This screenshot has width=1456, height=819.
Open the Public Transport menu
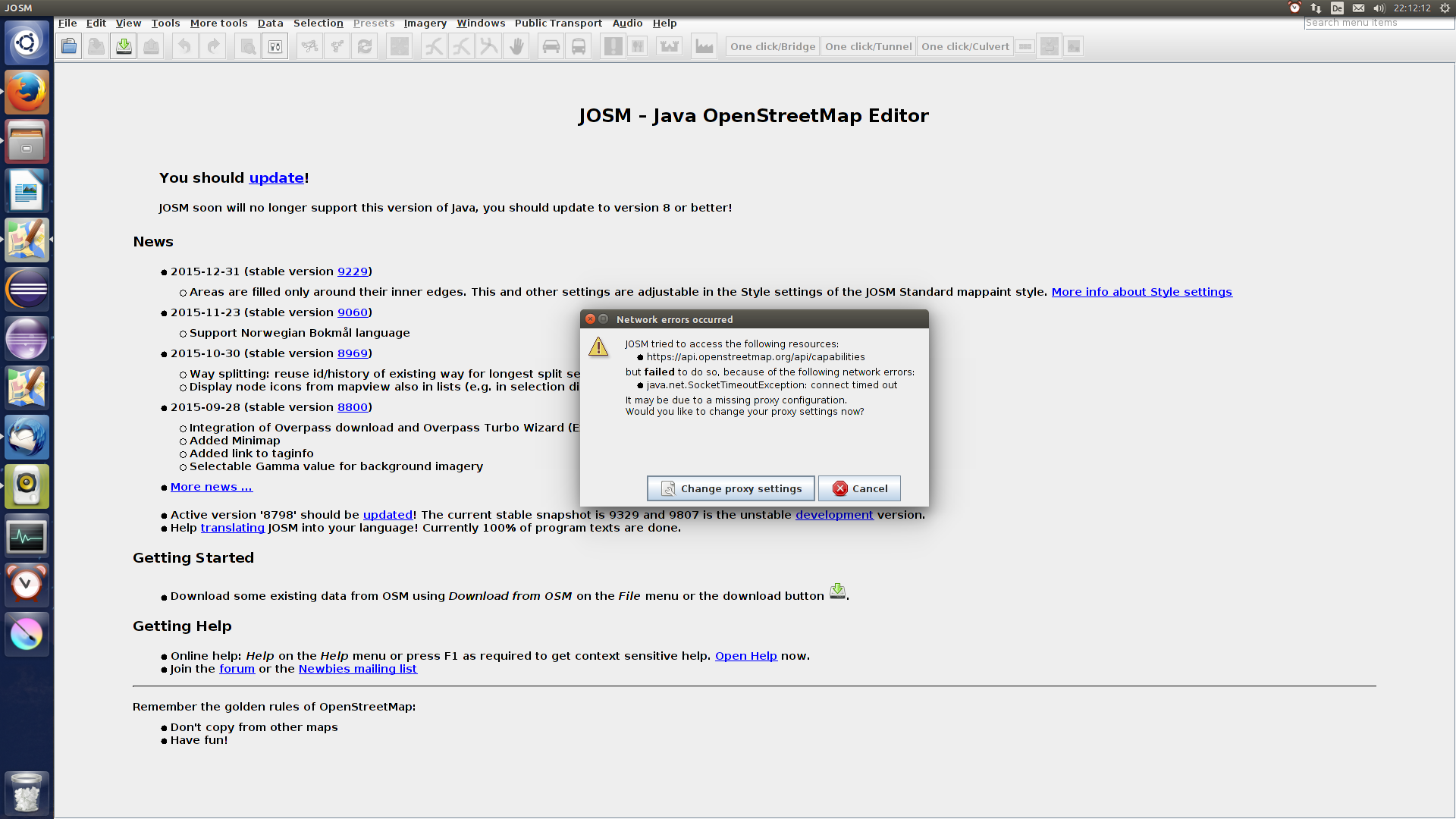click(558, 23)
